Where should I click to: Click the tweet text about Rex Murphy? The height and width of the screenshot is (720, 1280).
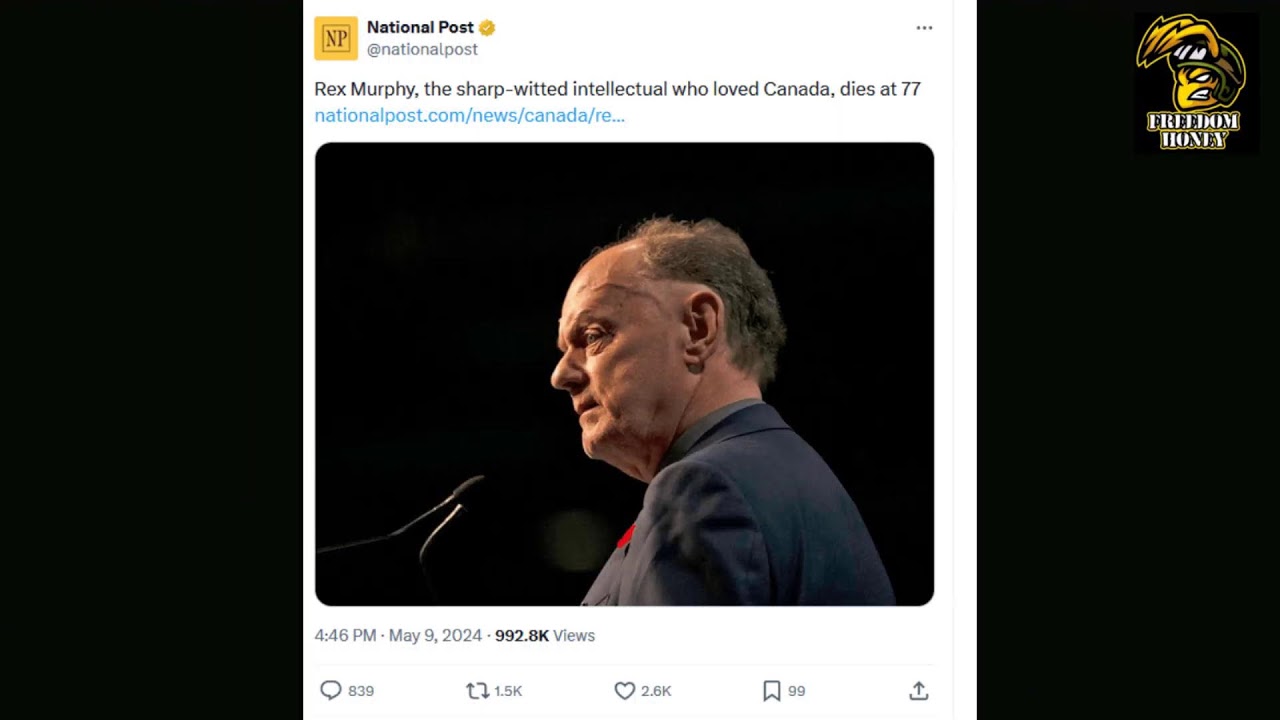tap(617, 89)
